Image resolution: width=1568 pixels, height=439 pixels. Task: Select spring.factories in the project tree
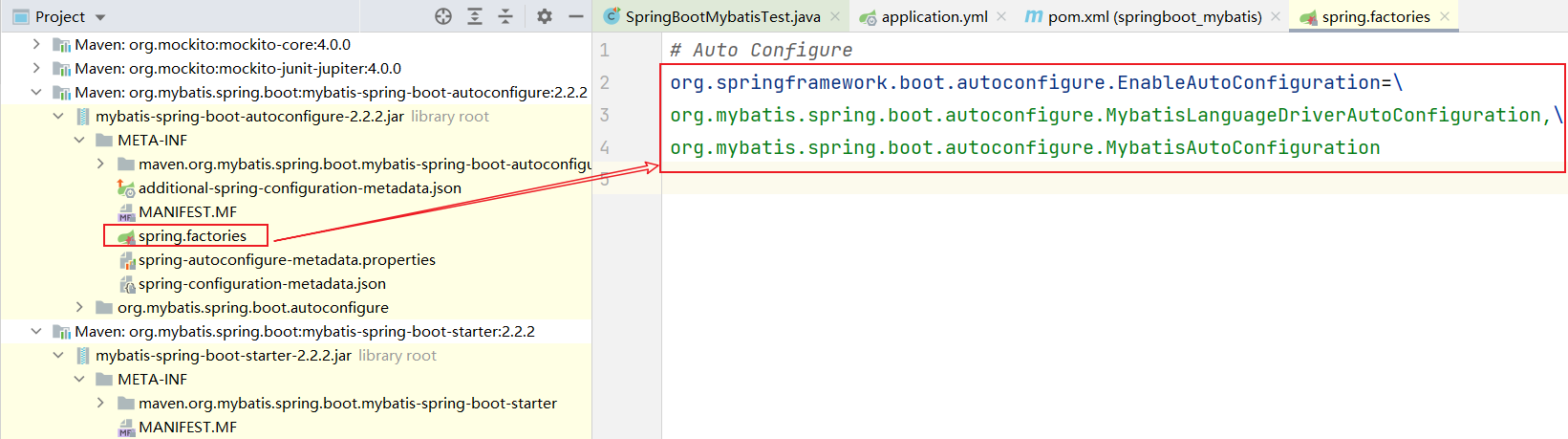192,235
